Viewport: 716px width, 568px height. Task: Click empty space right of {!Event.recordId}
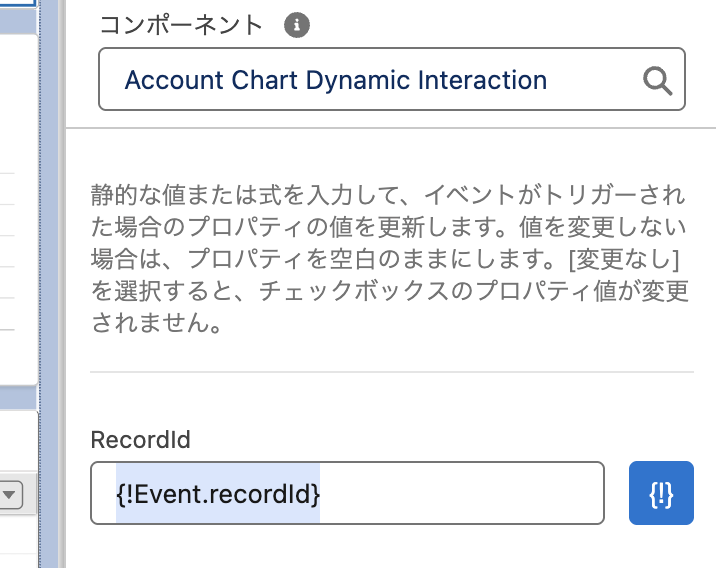[460, 493]
